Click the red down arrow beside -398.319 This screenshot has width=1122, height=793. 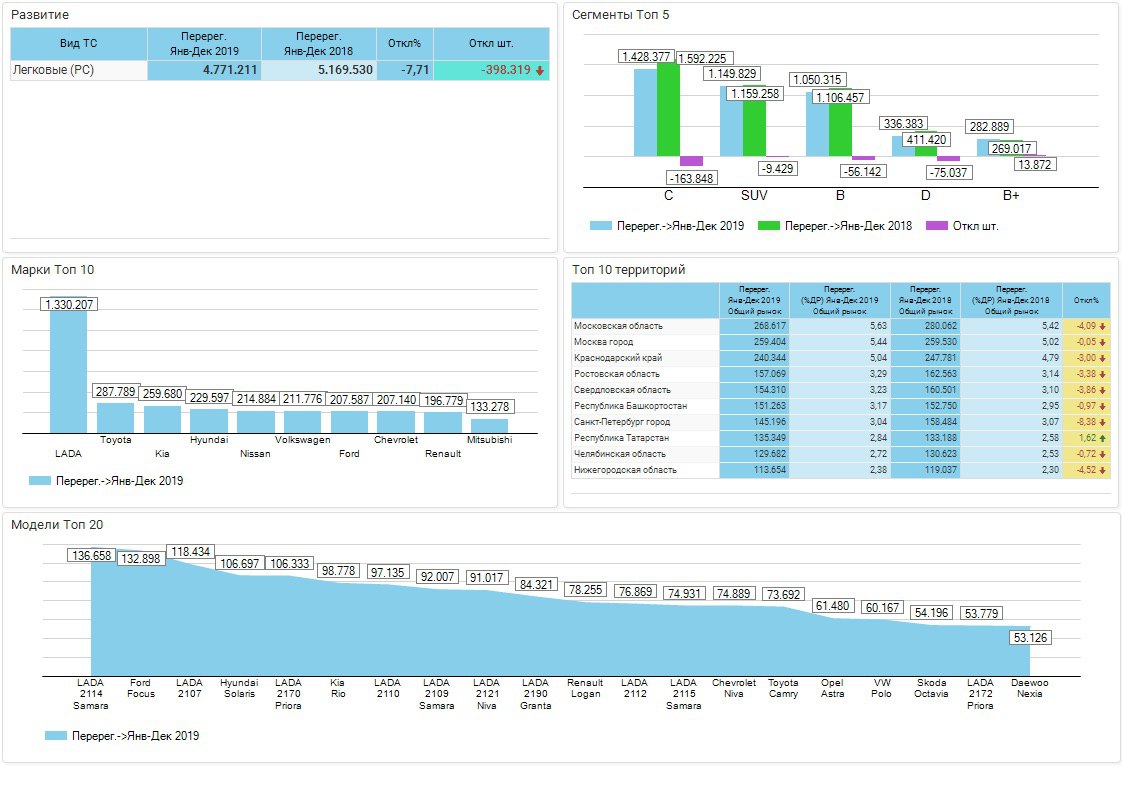coord(540,71)
